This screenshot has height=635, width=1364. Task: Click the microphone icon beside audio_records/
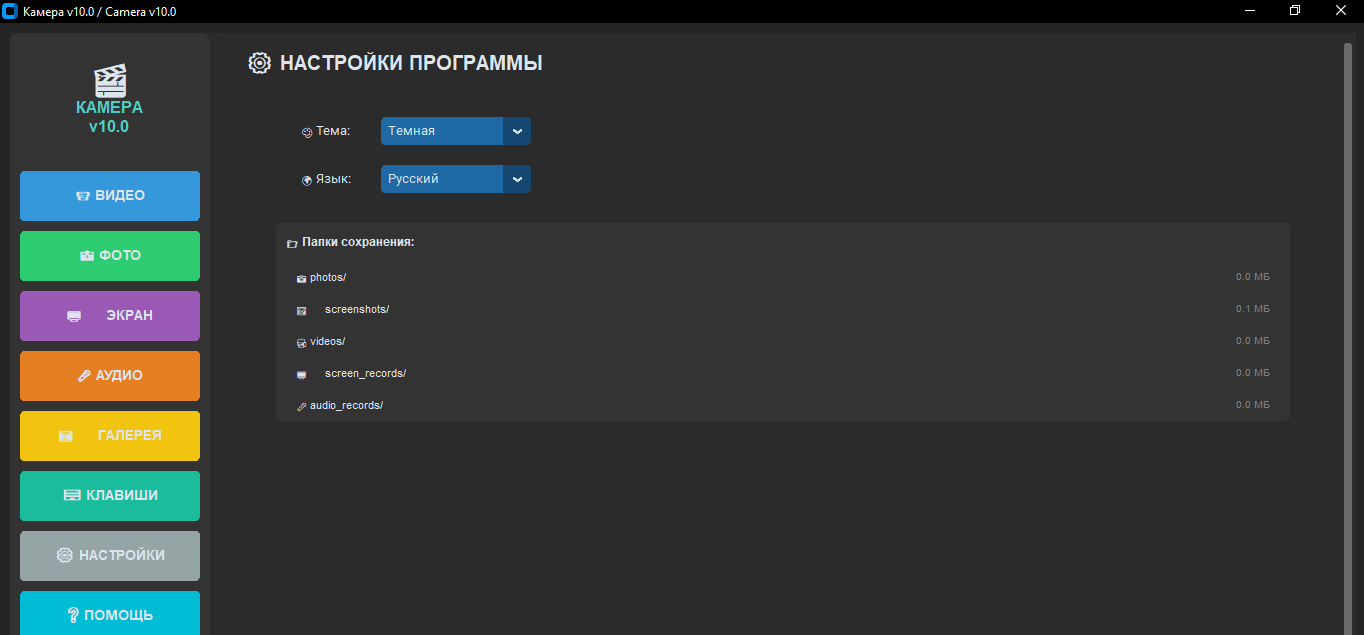301,407
